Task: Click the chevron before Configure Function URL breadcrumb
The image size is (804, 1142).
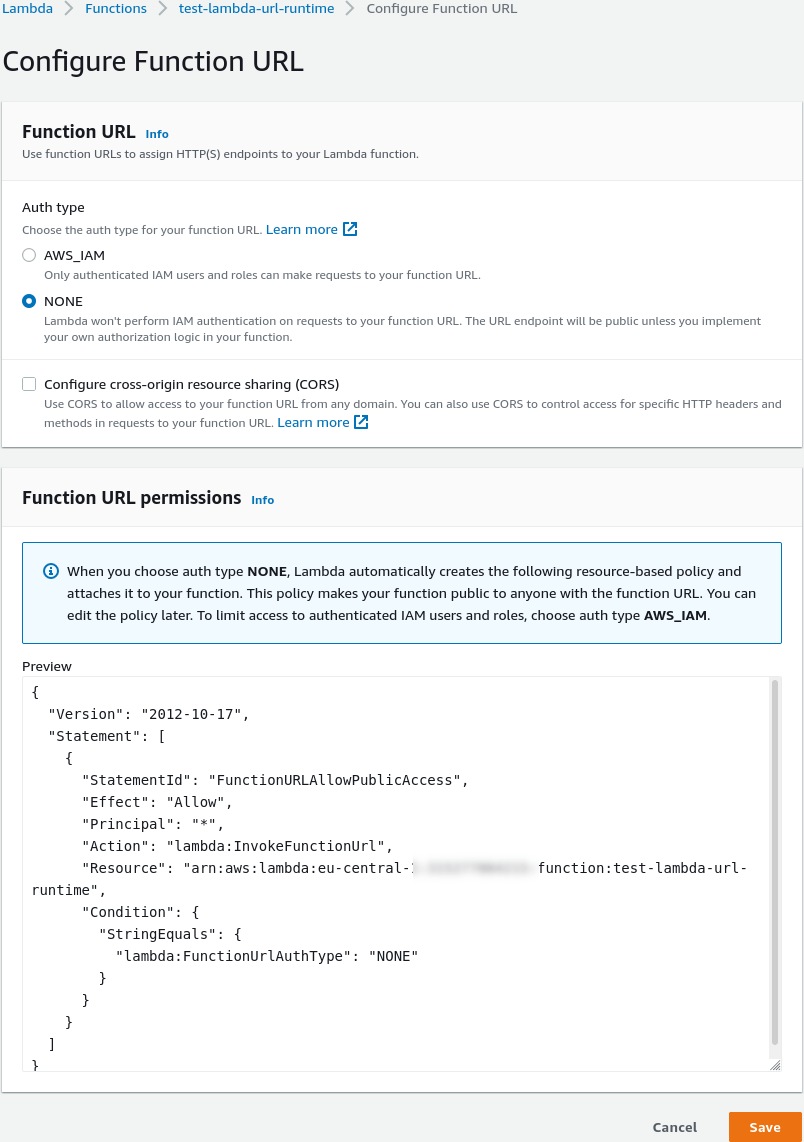Action: click(x=350, y=9)
